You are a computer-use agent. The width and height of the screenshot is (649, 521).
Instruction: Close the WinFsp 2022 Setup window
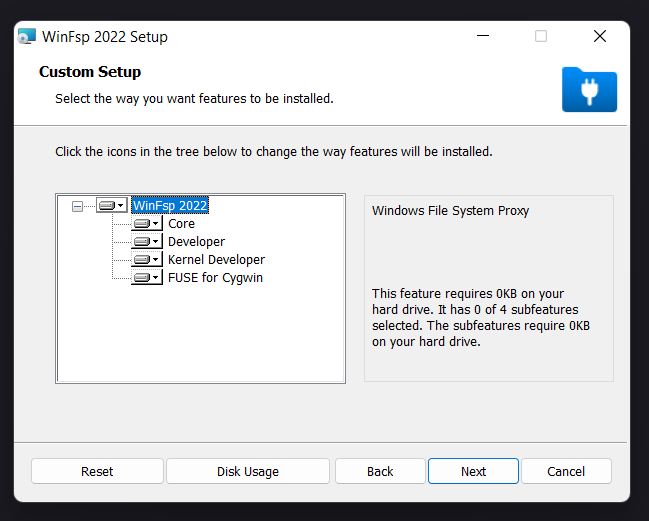pyautogui.click(x=600, y=36)
